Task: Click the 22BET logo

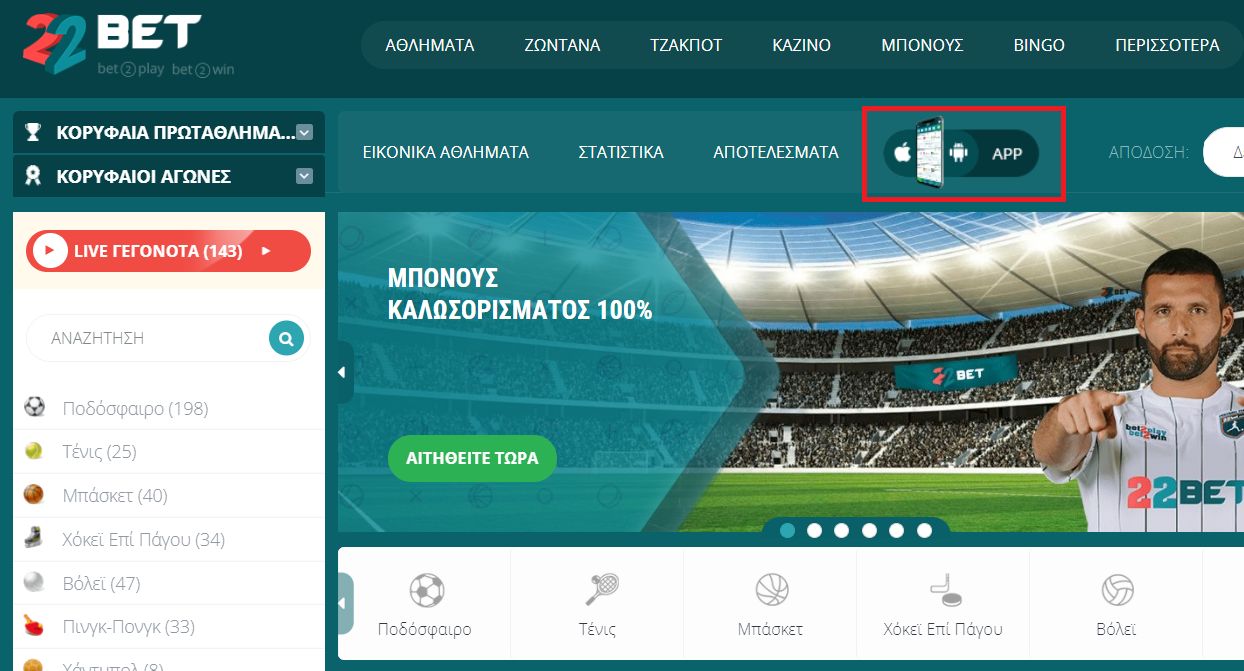Action: [x=127, y=45]
